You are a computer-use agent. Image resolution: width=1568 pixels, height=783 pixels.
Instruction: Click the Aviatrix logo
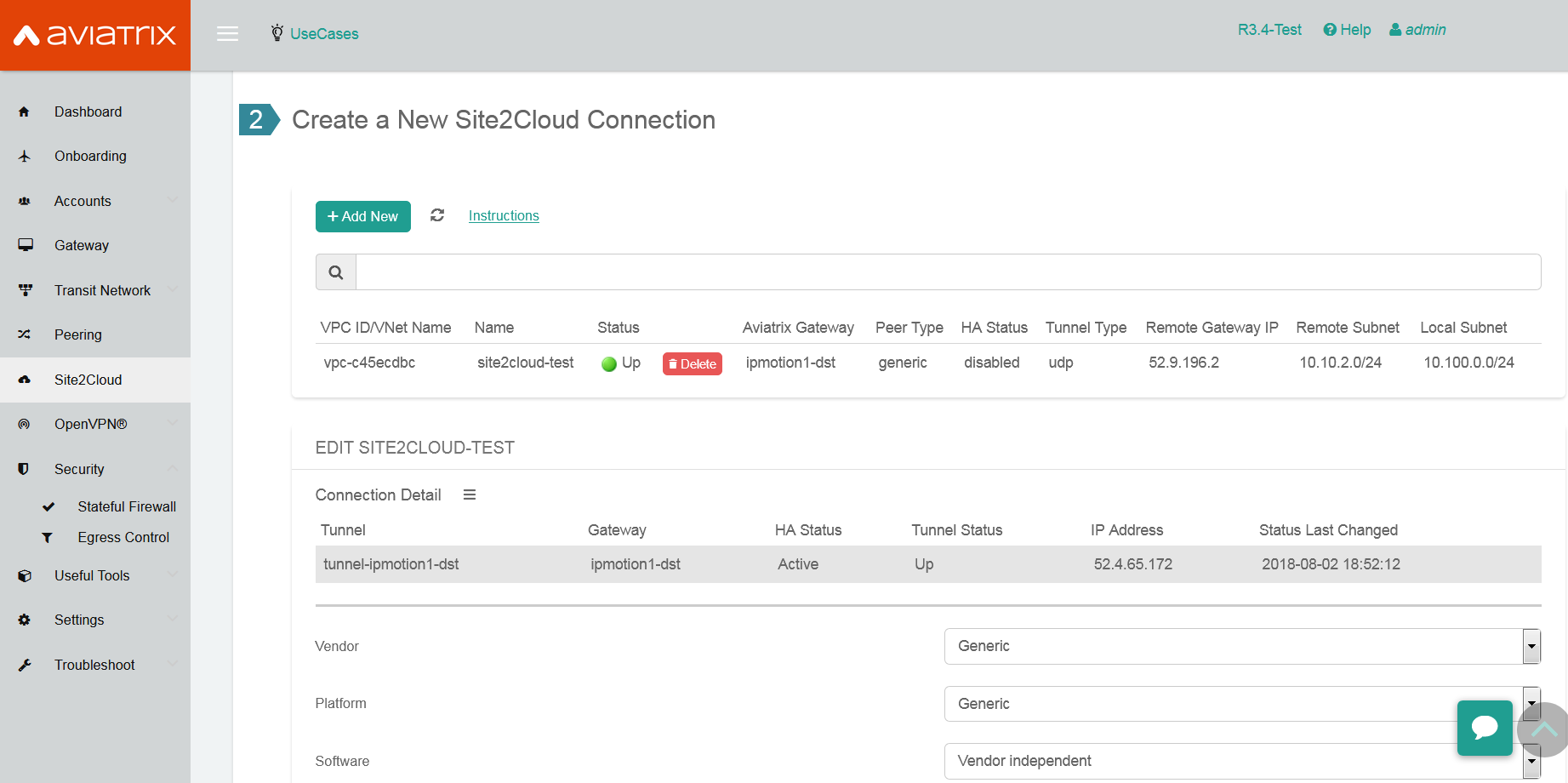95,35
